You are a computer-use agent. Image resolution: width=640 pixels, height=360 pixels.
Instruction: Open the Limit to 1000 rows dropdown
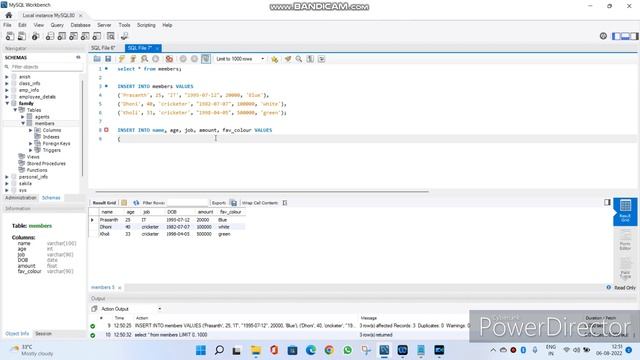pyautogui.click(x=240, y=59)
